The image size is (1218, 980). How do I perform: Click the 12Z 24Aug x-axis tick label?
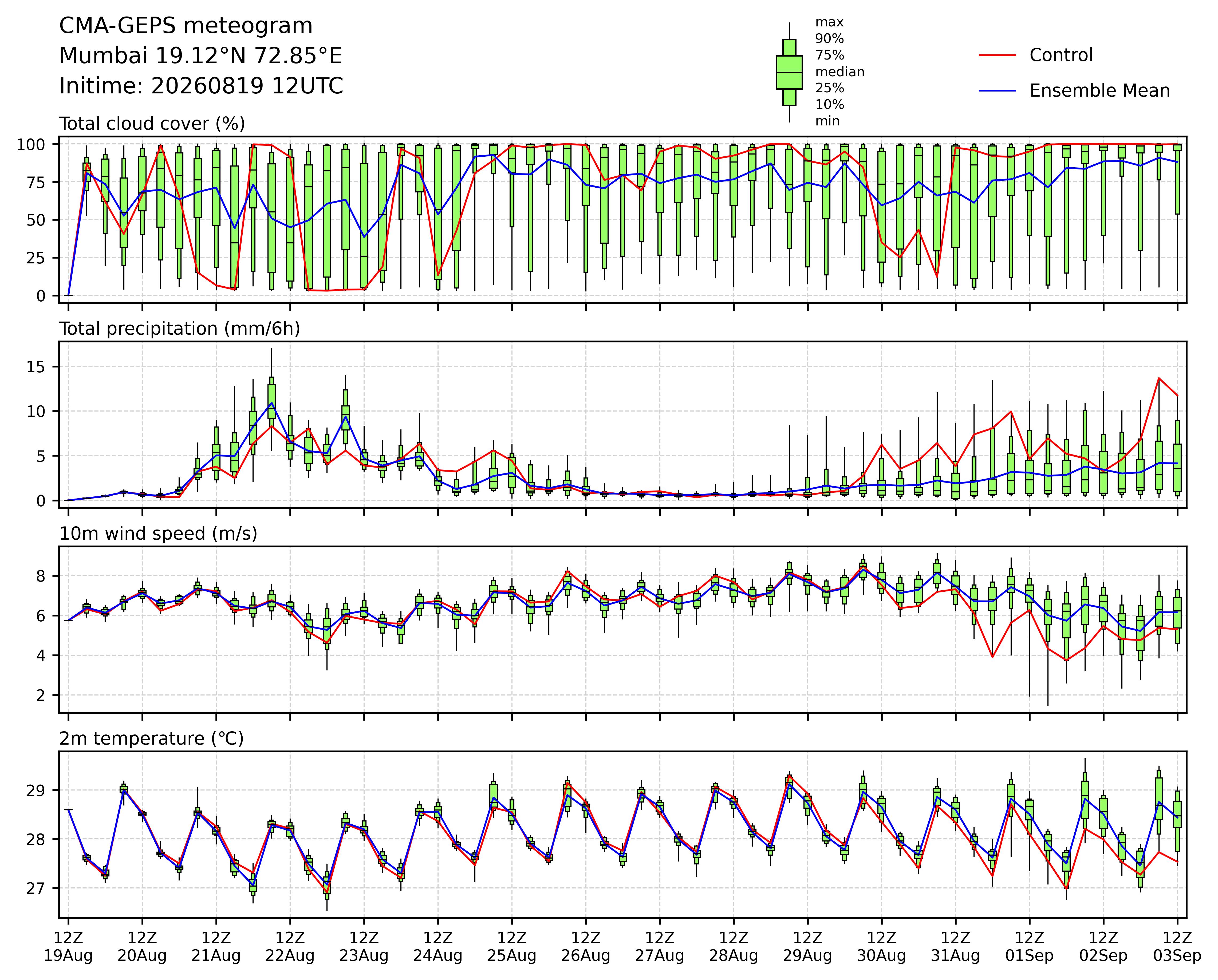[438, 947]
